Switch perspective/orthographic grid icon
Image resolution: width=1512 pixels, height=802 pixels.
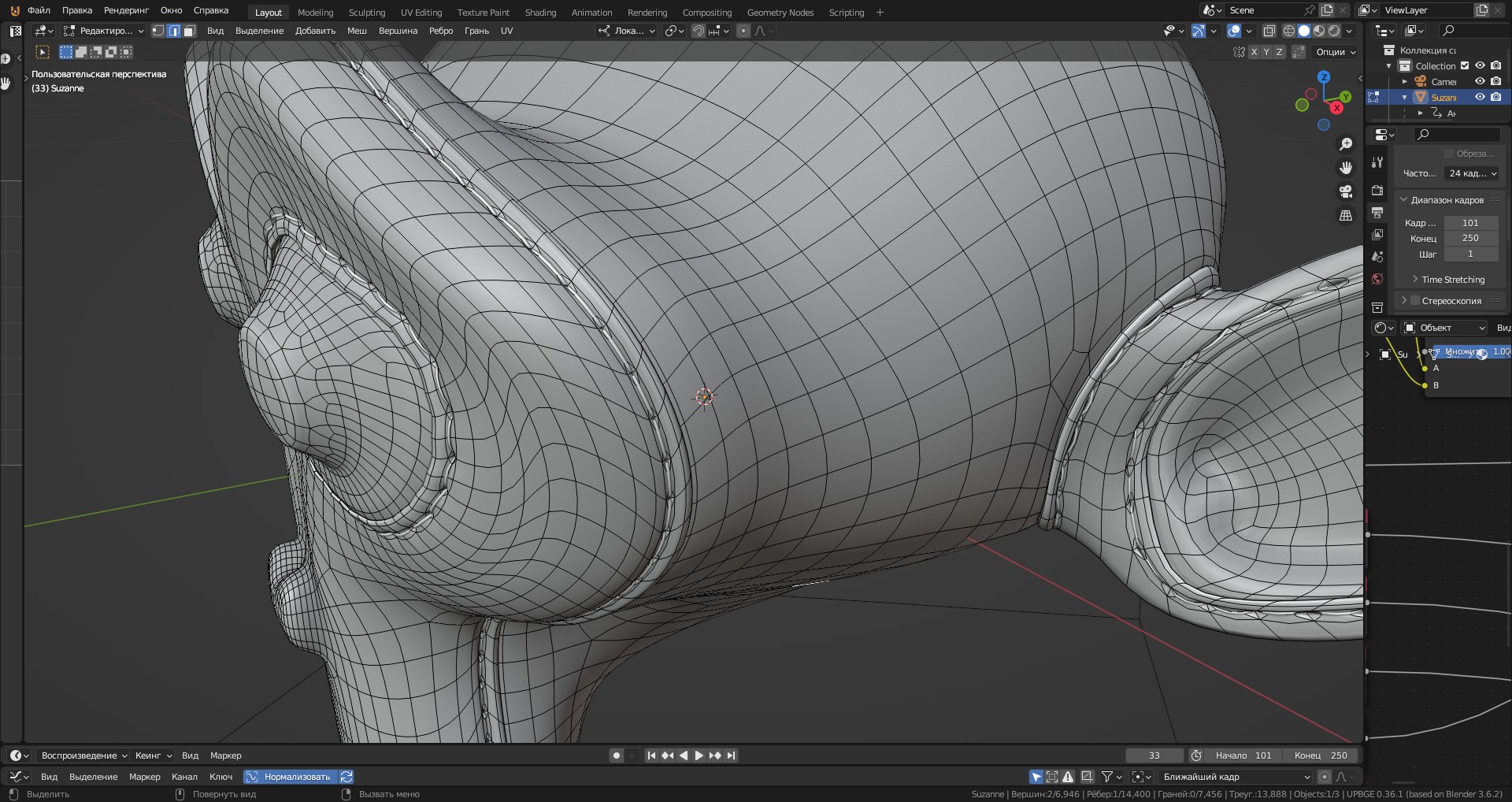click(1346, 215)
